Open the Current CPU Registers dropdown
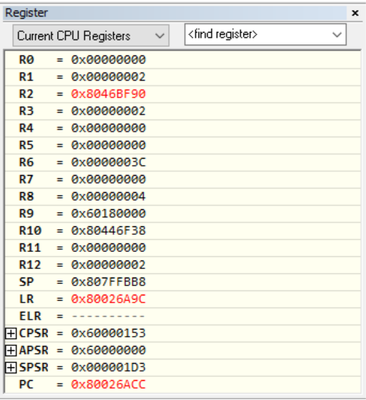The image size is (366, 400). click(91, 35)
